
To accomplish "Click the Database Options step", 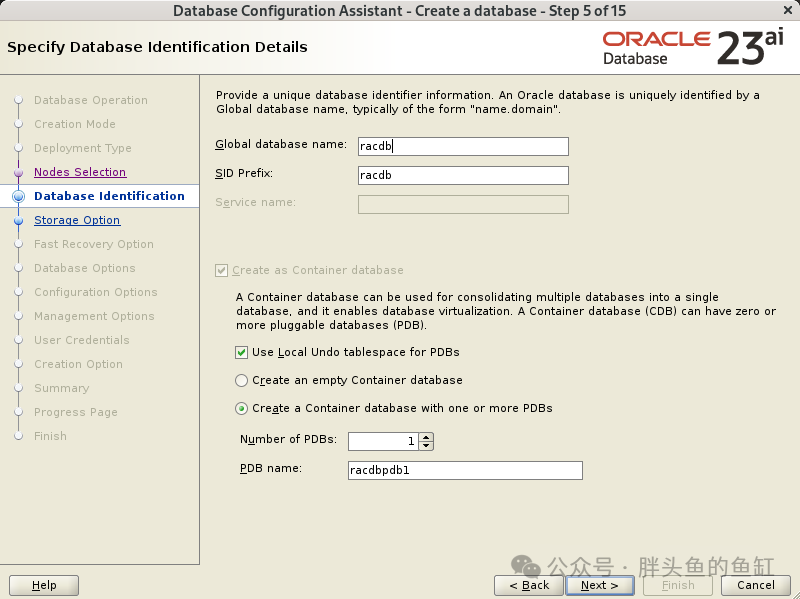I will (x=85, y=268).
